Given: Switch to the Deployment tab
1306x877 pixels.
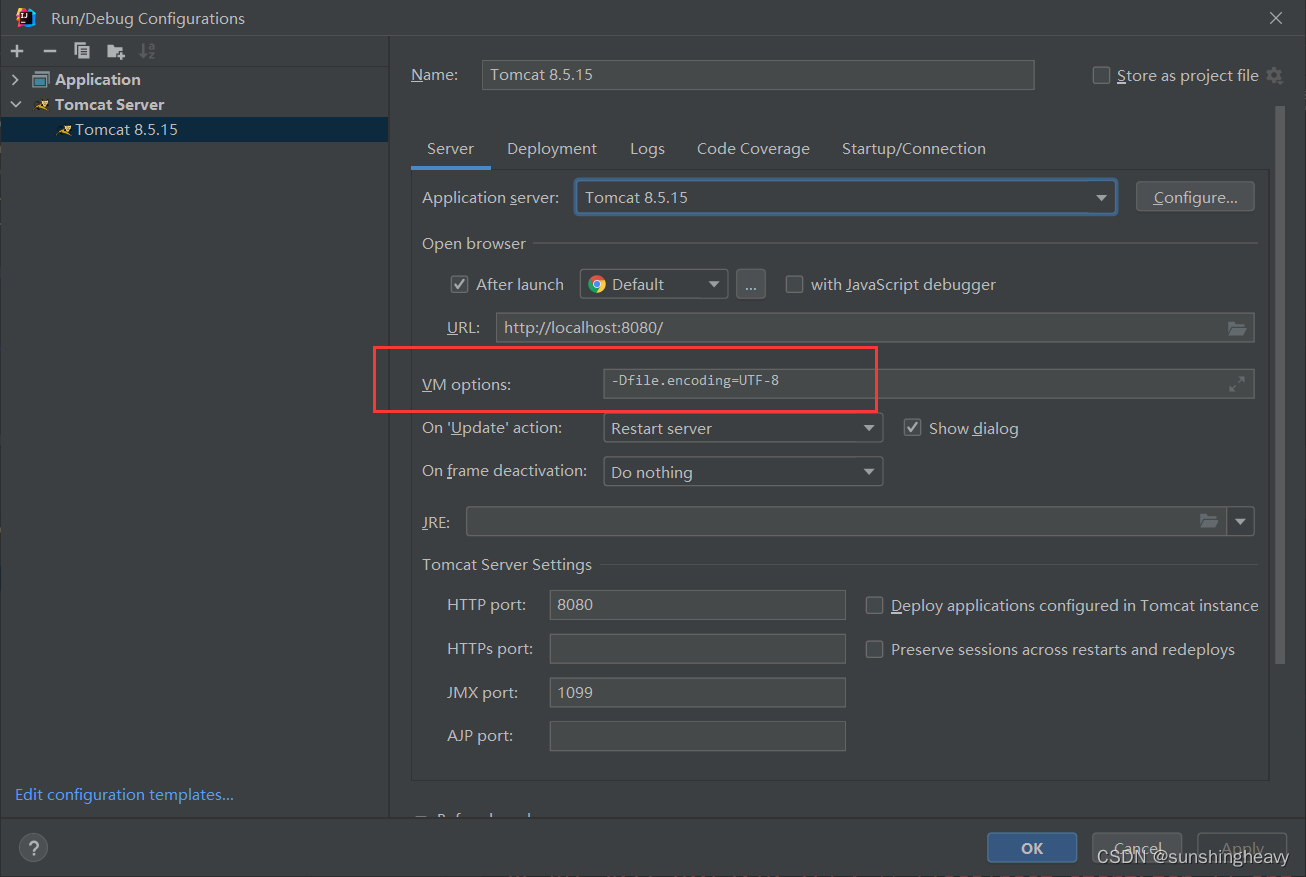Looking at the screenshot, I should [x=552, y=148].
